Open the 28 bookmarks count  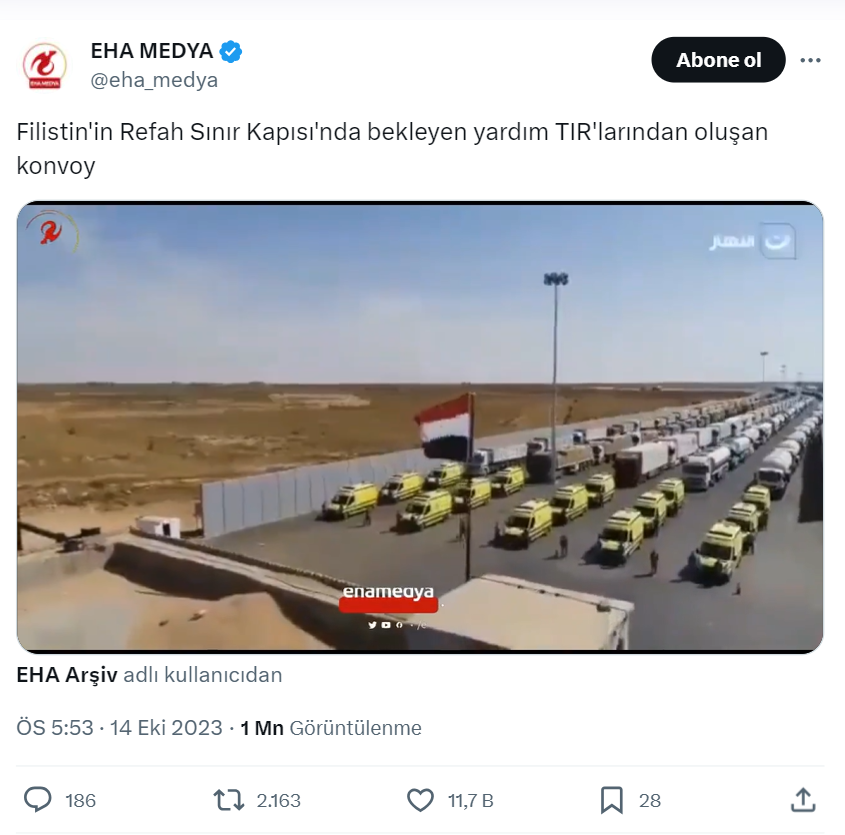pyautogui.click(x=649, y=801)
